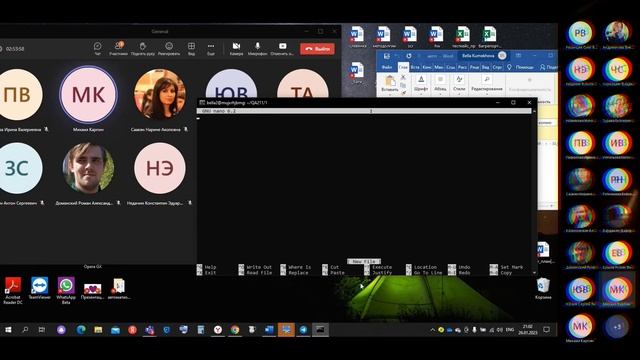Select the МК participant tile
The height and width of the screenshot is (360, 640).
point(88,95)
